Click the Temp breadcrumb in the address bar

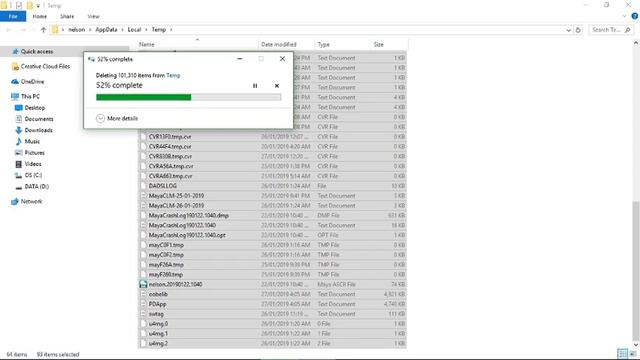(x=158, y=30)
